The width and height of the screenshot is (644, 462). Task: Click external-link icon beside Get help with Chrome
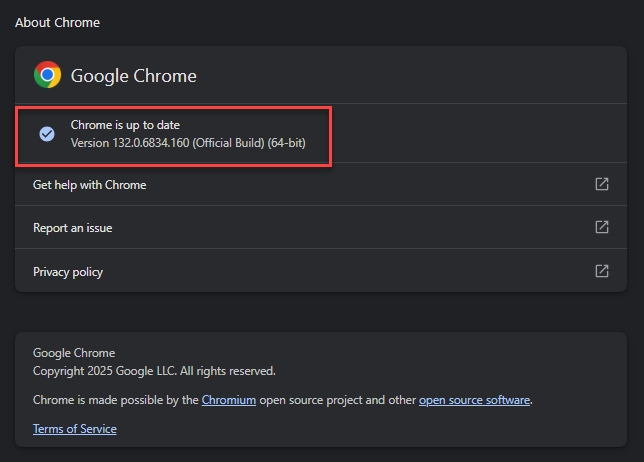pos(602,184)
